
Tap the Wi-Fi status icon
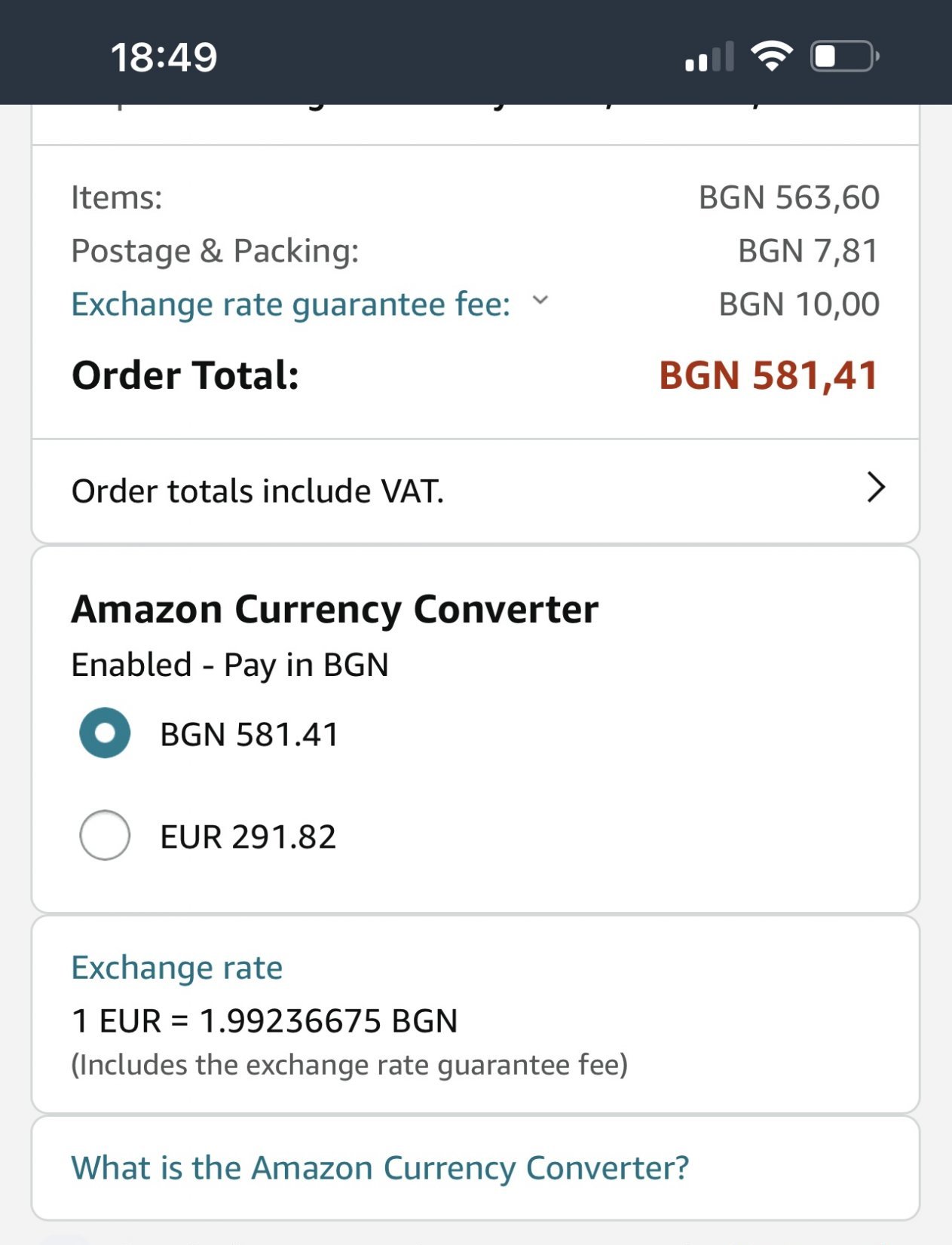click(771, 57)
